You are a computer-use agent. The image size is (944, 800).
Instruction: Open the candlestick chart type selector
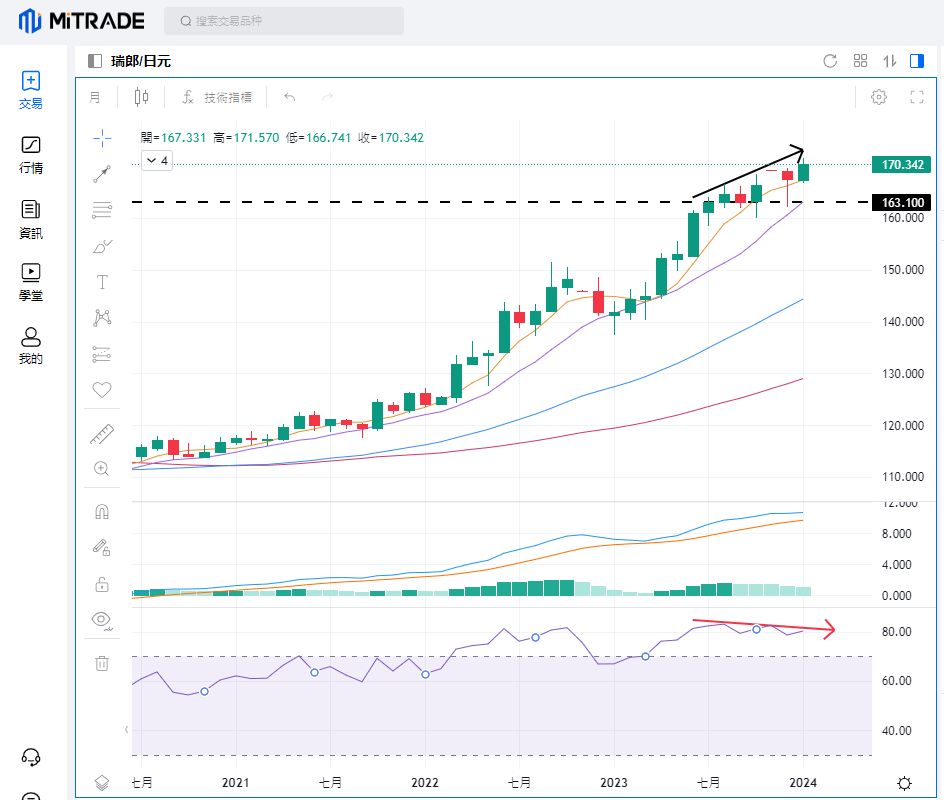pyautogui.click(x=141, y=97)
